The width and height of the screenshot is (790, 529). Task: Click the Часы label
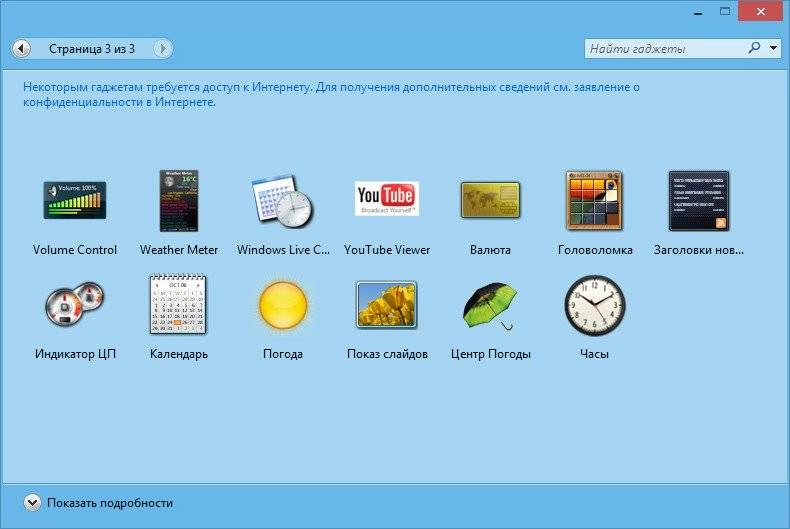tap(595, 354)
